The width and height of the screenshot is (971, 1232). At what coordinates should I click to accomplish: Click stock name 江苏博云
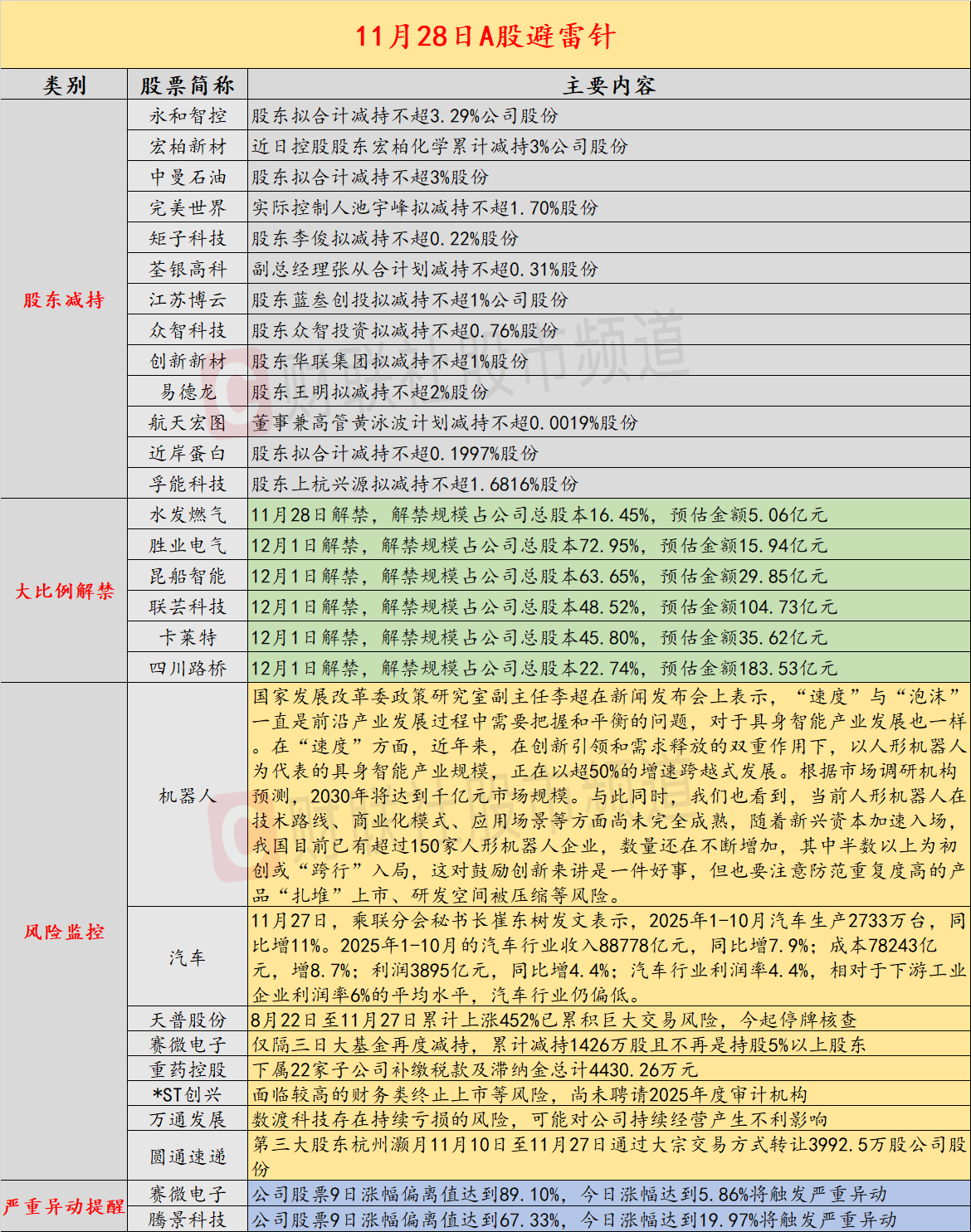tap(188, 300)
